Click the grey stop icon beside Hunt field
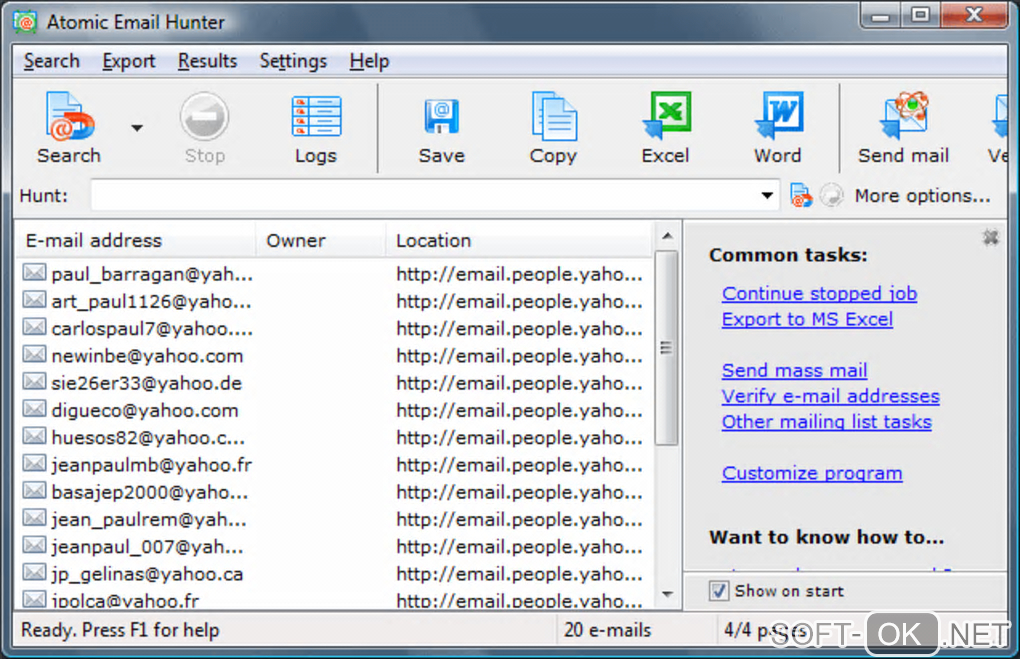 point(831,195)
